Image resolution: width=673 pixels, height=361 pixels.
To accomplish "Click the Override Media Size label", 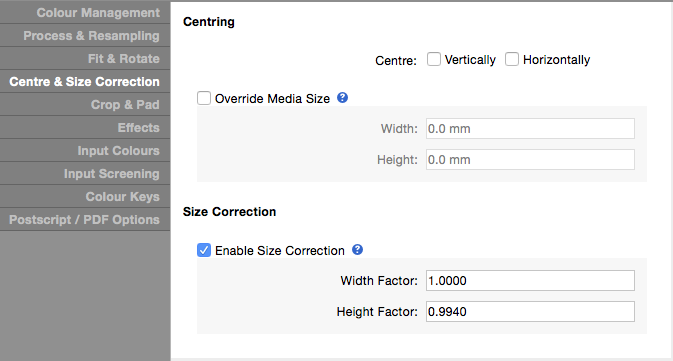I will [x=272, y=99].
